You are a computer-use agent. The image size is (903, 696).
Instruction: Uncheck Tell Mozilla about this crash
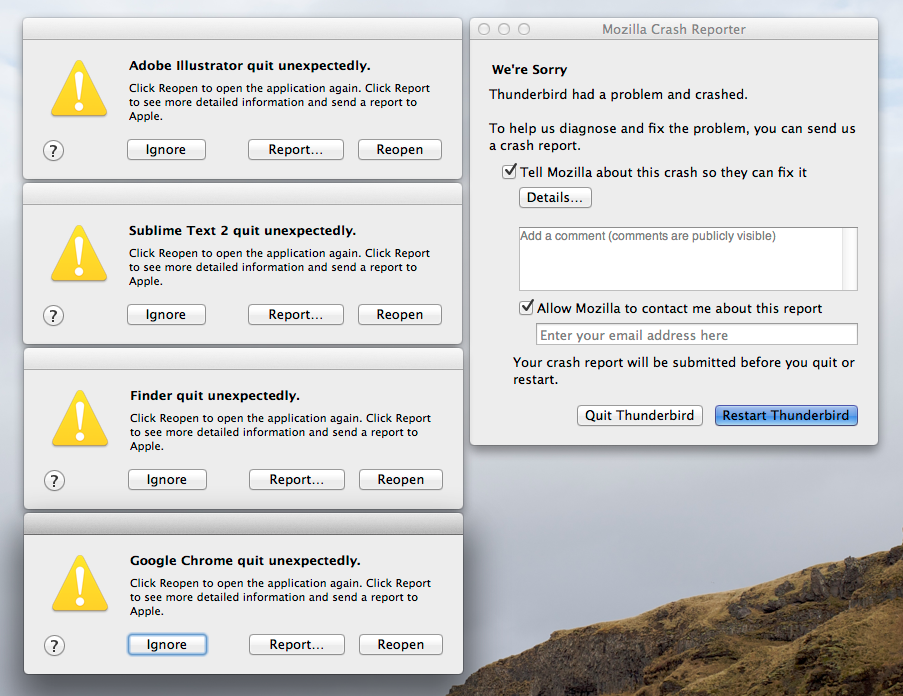pos(509,172)
